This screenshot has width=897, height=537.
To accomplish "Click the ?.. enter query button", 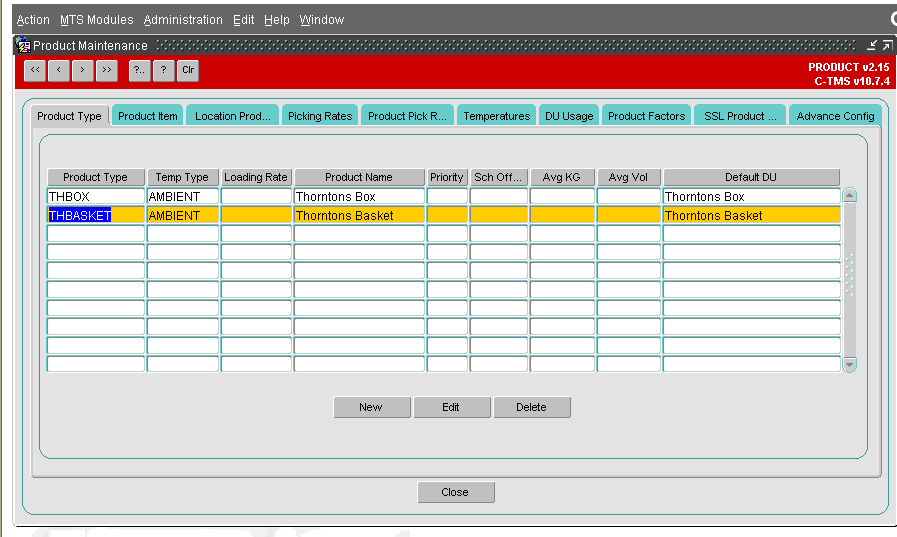I will coord(140,70).
